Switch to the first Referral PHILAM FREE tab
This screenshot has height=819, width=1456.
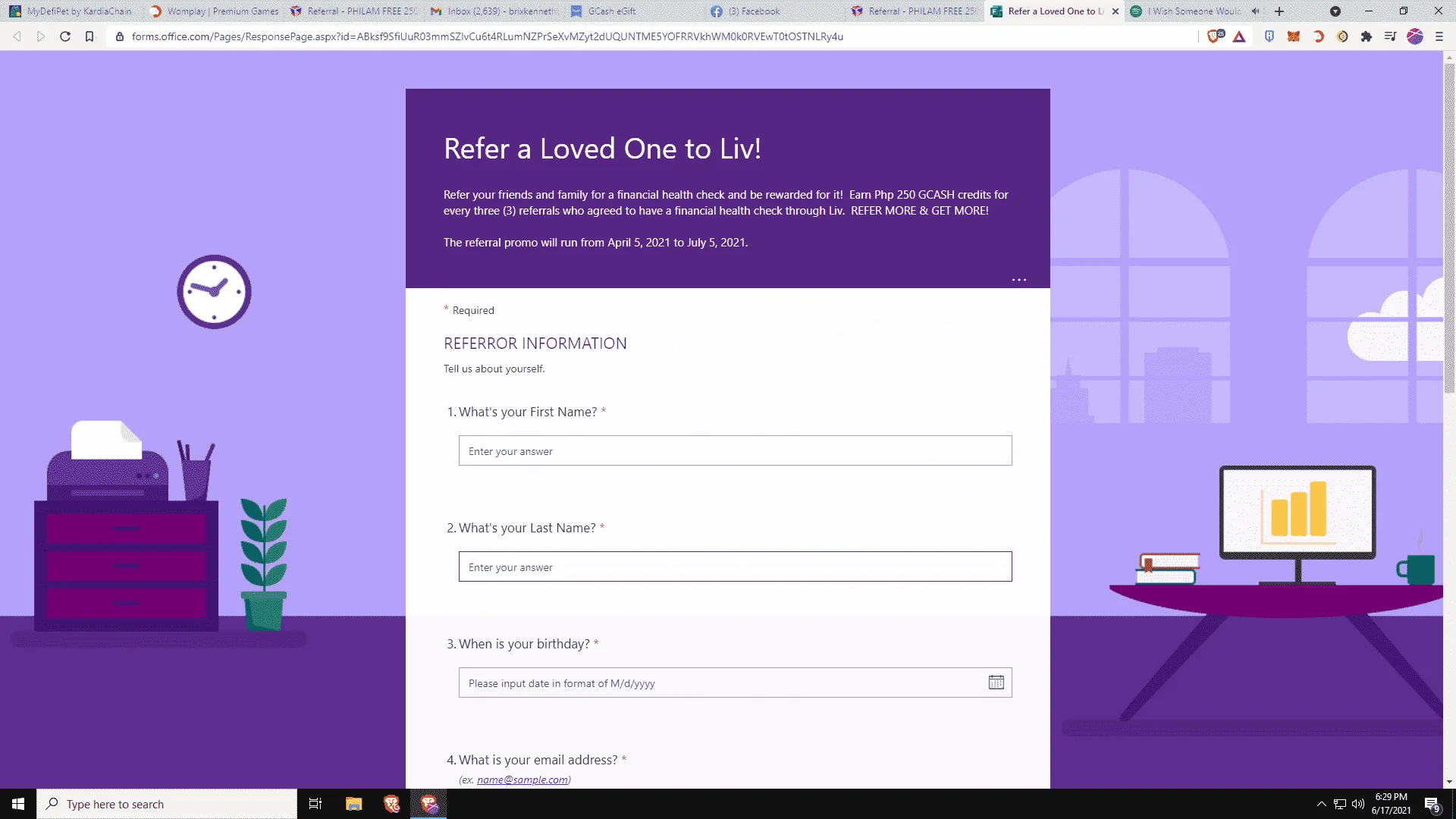pos(355,11)
